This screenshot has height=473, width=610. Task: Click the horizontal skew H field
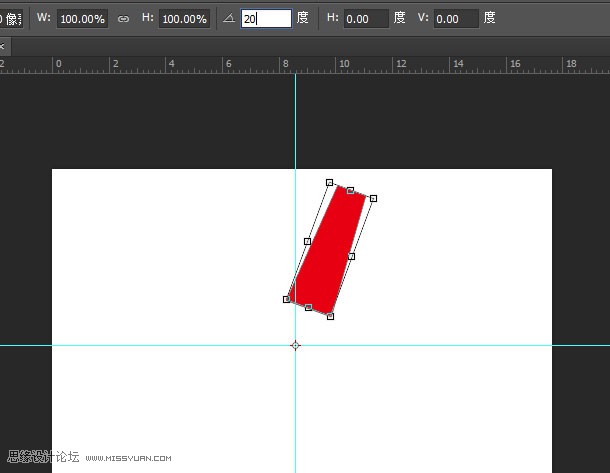tap(365, 19)
